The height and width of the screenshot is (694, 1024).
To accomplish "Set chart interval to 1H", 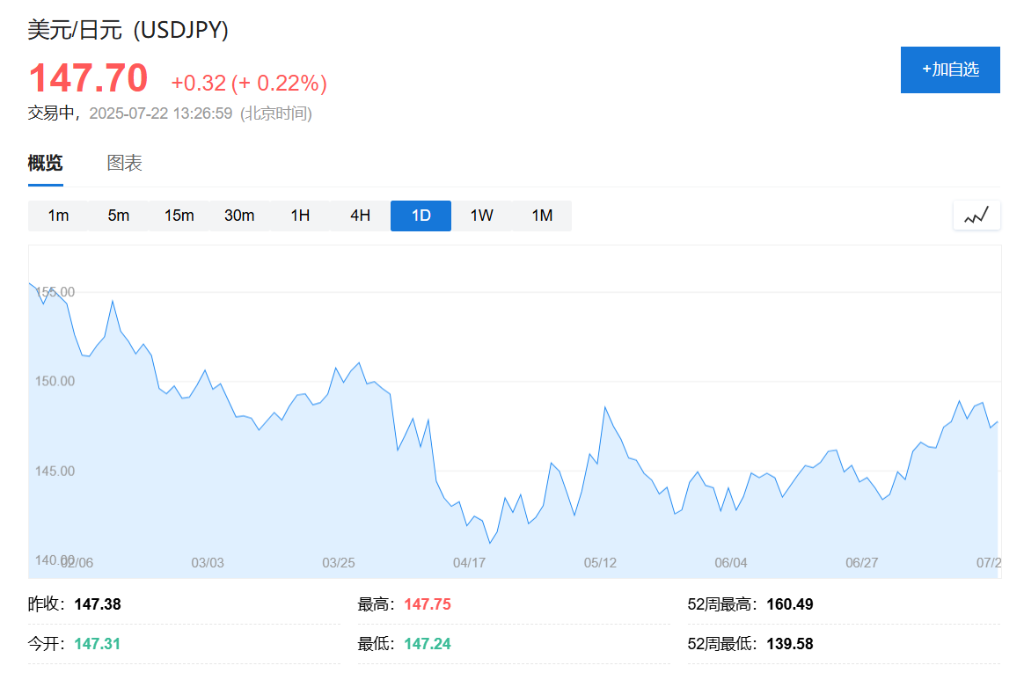I will (300, 216).
